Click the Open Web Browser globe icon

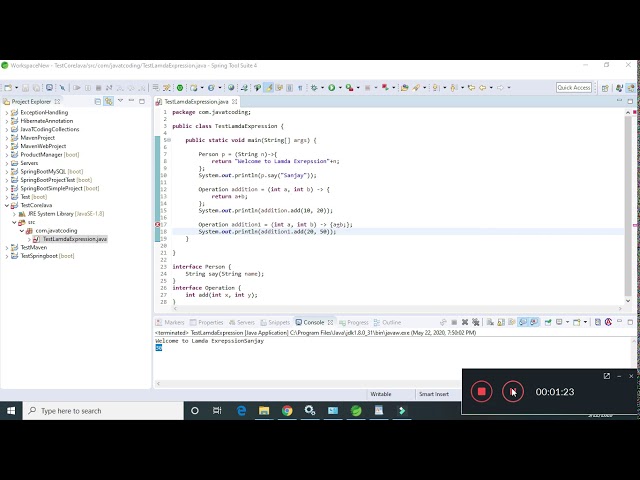click(231, 87)
